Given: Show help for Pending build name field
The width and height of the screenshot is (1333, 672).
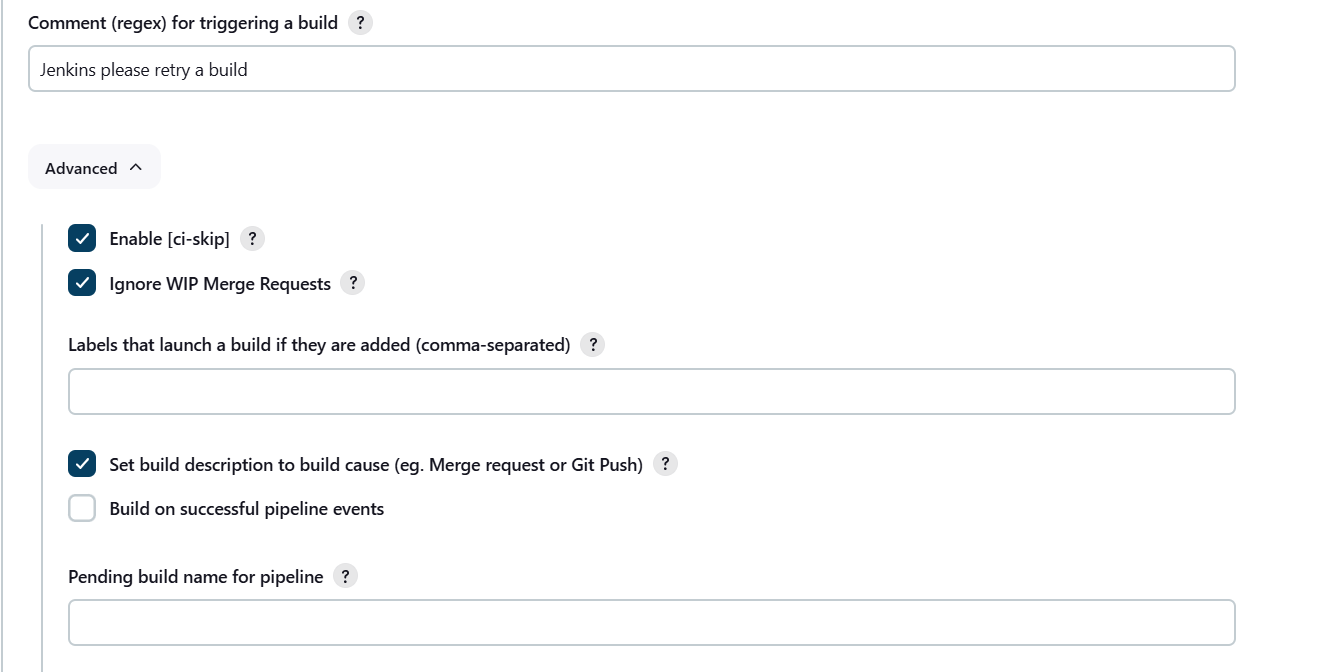Looking at the screenshot, I should point(345,577).
